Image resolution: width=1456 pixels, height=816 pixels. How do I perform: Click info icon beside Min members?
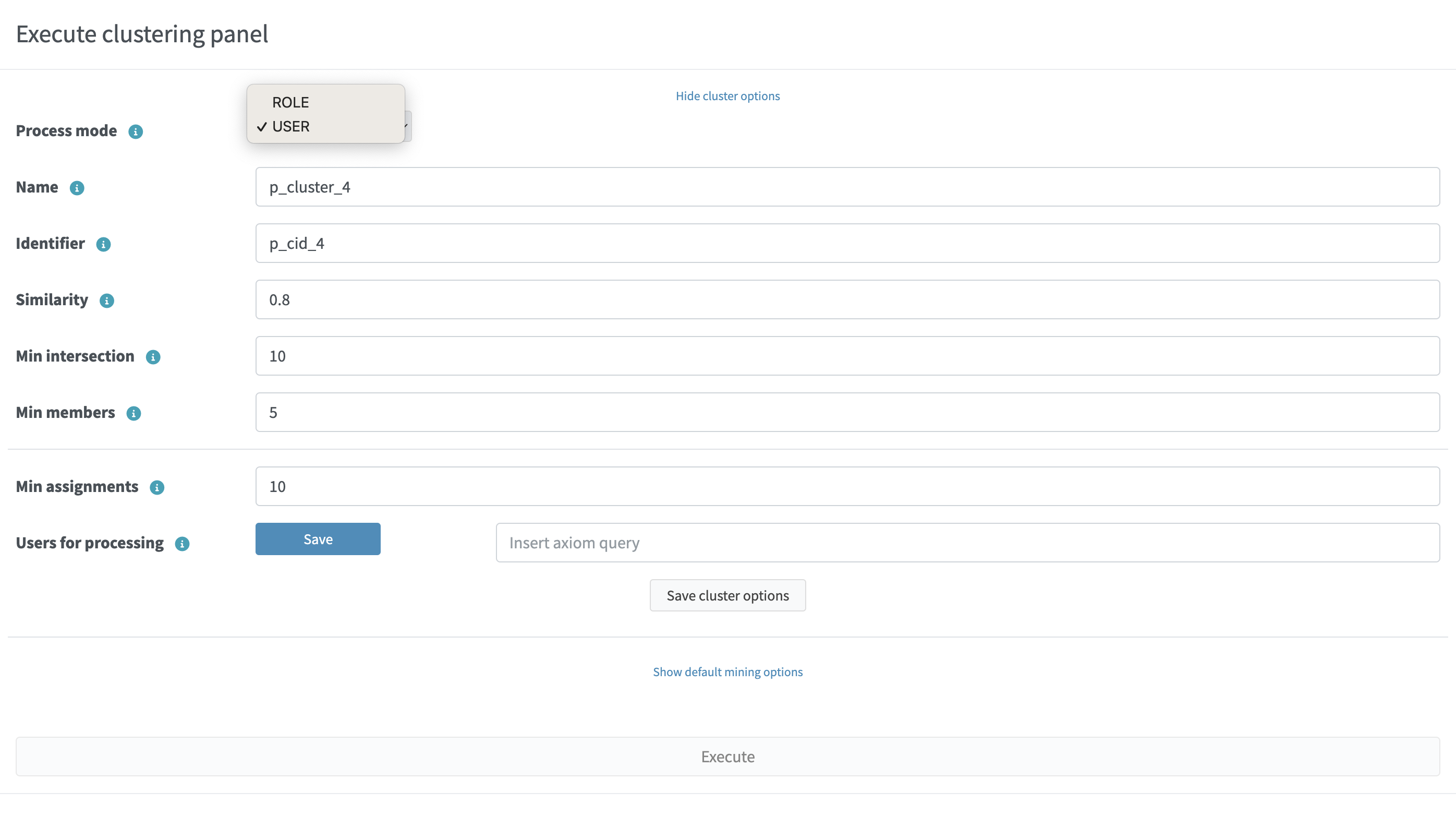(x=134, y=413)
